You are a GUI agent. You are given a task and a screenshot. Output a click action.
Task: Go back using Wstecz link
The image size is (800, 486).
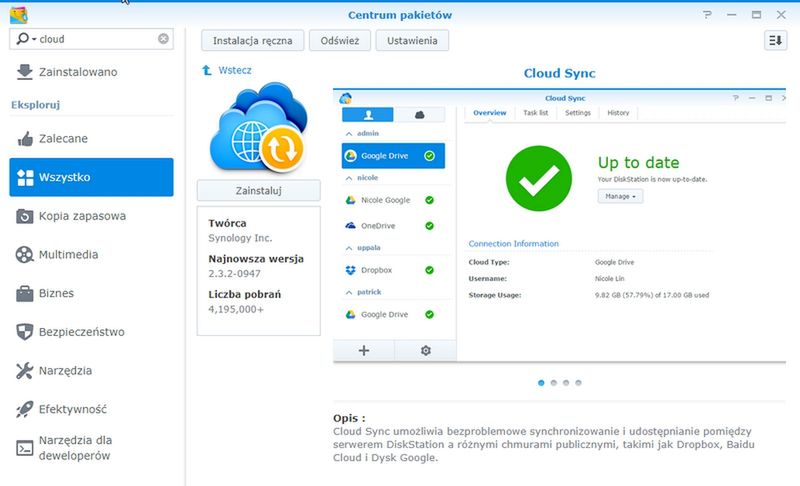[235, 70]
